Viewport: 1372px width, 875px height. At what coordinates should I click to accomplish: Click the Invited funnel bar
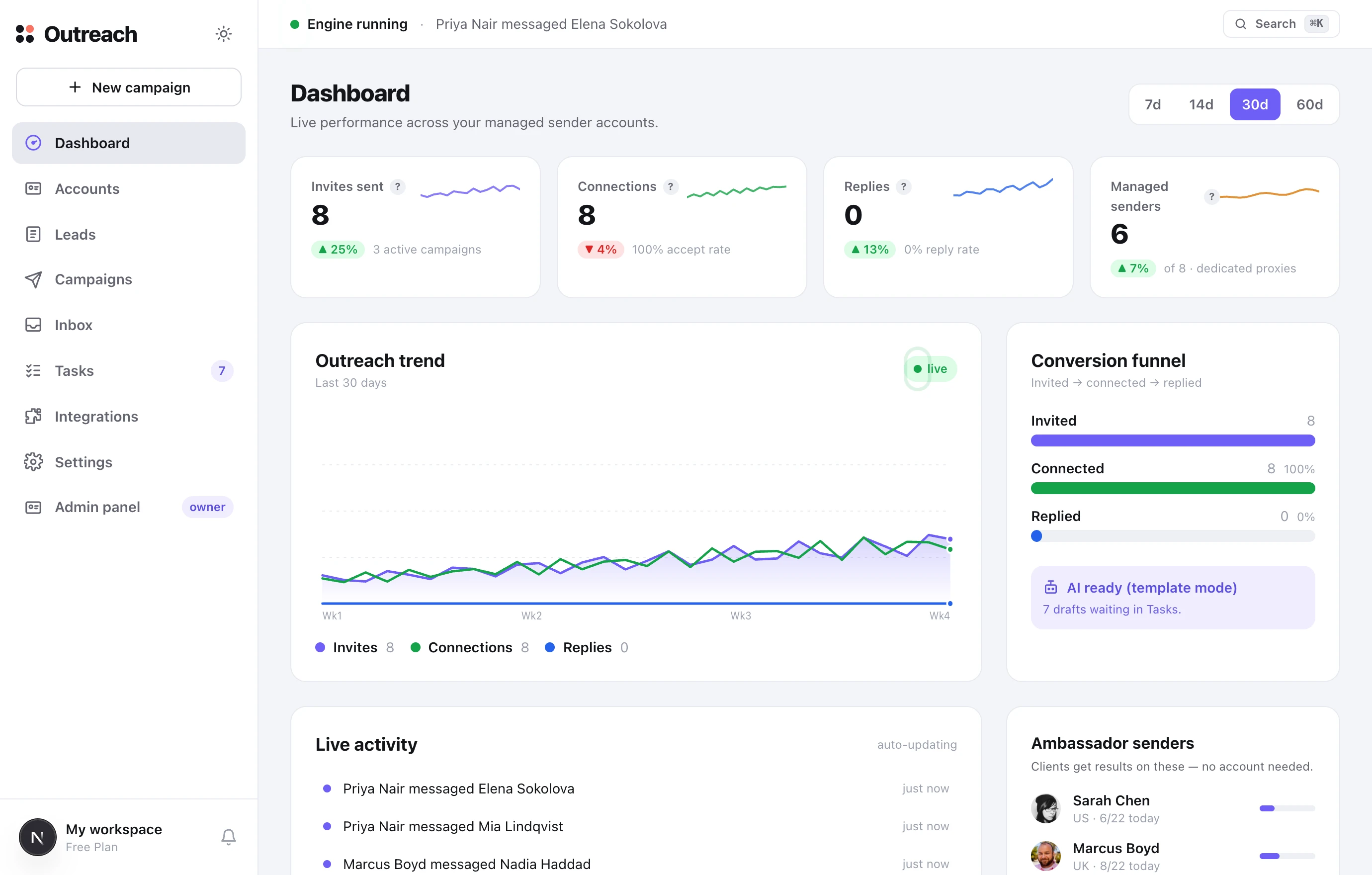[1173, 440]
